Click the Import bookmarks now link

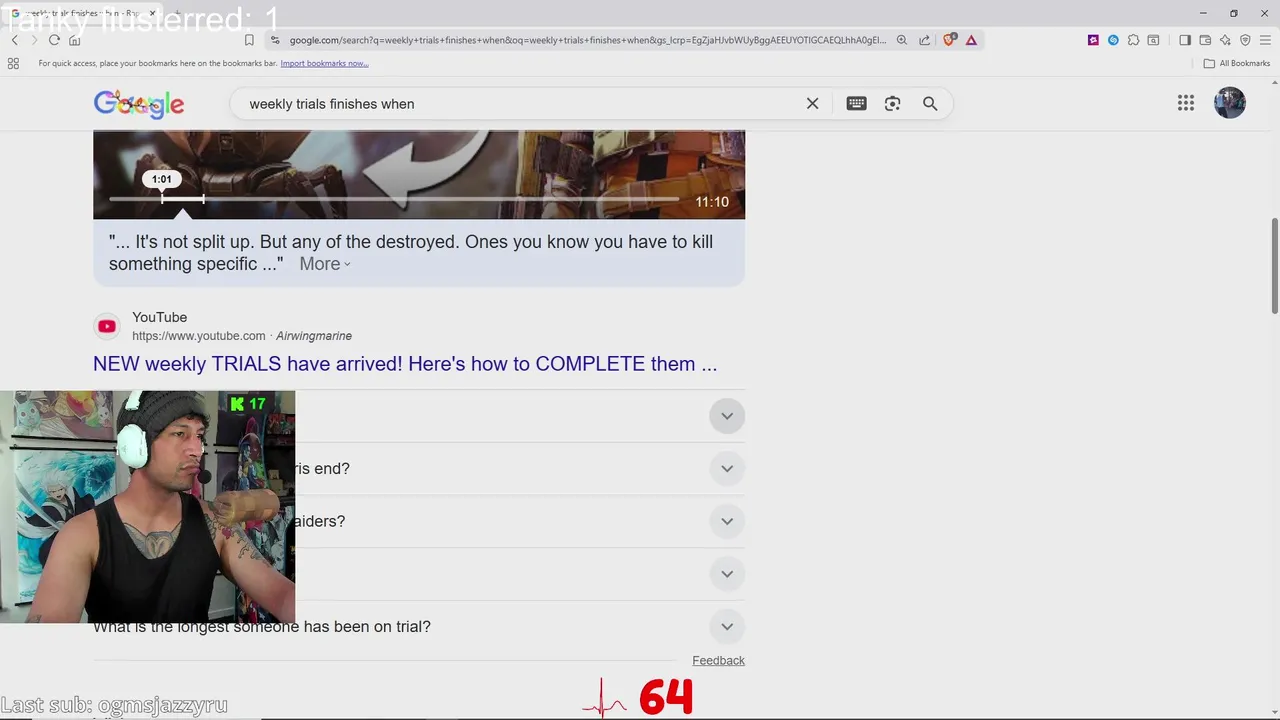(324, 63)
